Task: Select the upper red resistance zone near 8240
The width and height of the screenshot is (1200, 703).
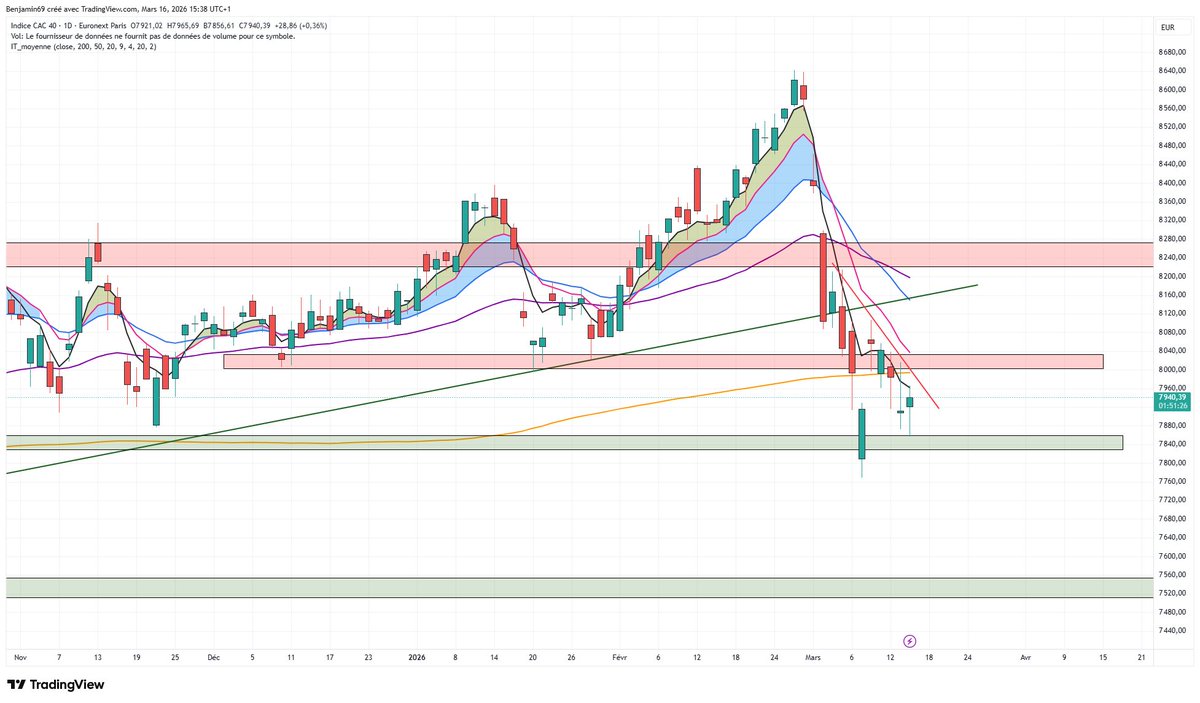Action: [580, 254]
